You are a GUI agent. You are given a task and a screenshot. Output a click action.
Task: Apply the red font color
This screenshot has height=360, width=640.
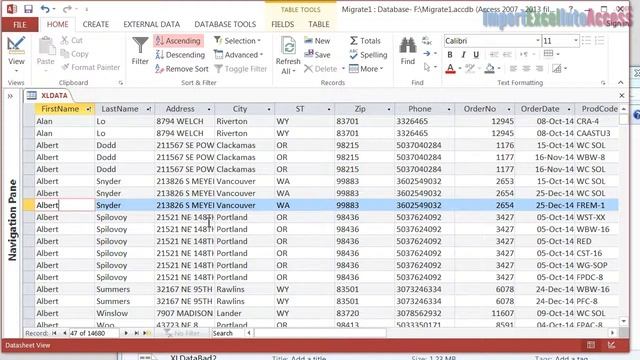point(450,69)
